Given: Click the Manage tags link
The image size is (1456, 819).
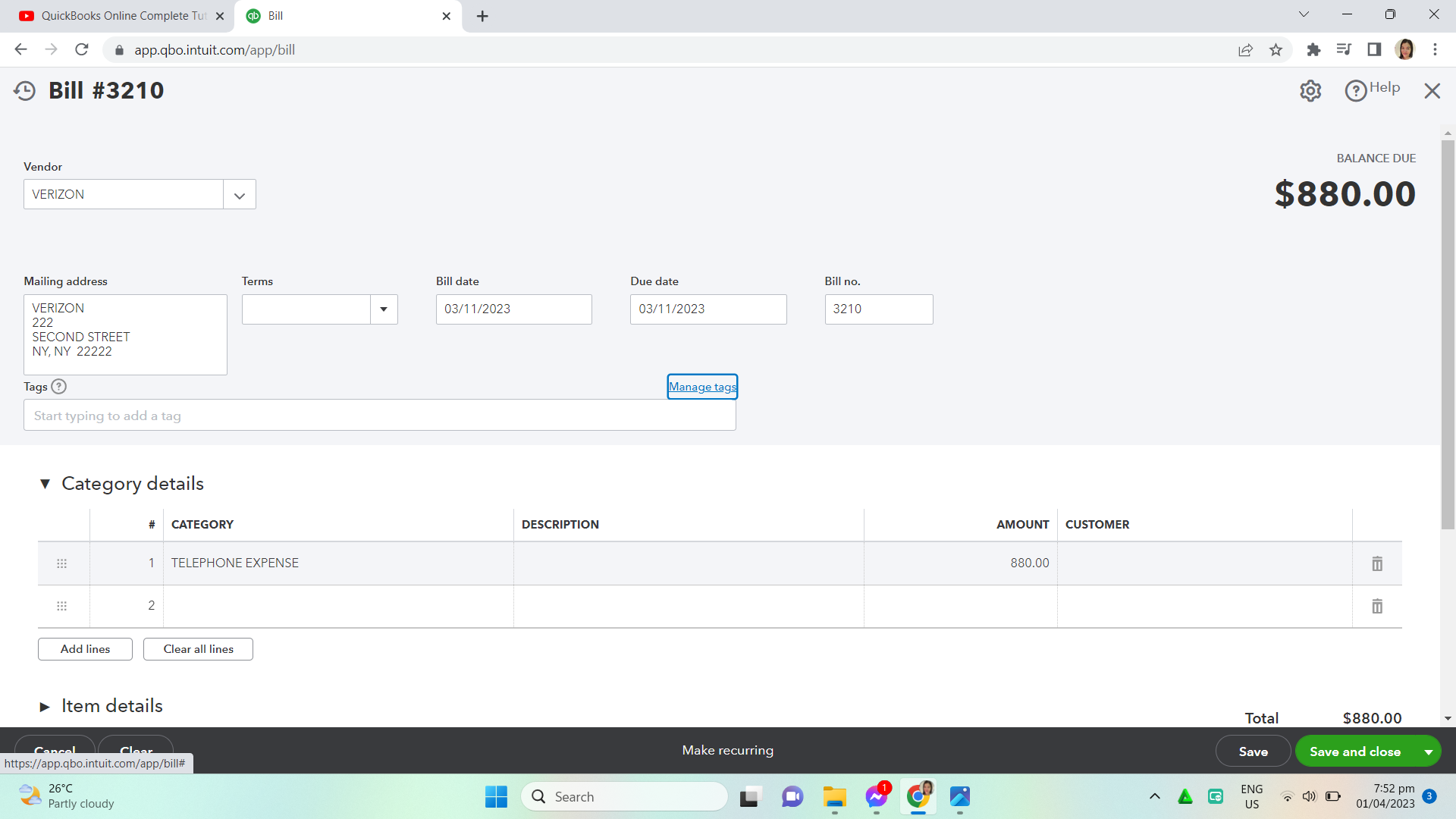Looking at the screenshot, I should click(x=702, y=387).
